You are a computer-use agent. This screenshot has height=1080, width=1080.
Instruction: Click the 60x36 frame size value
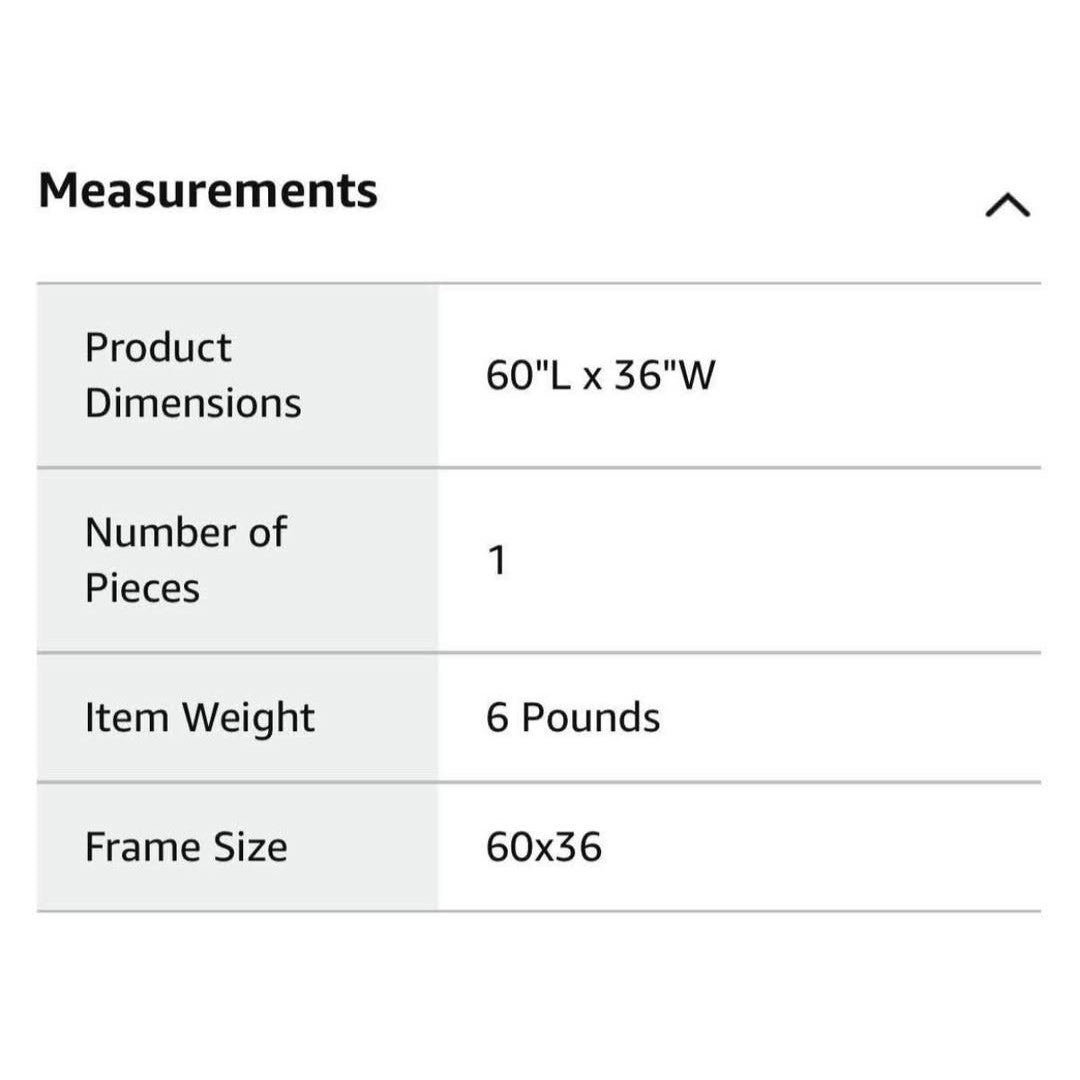point(544,847)
